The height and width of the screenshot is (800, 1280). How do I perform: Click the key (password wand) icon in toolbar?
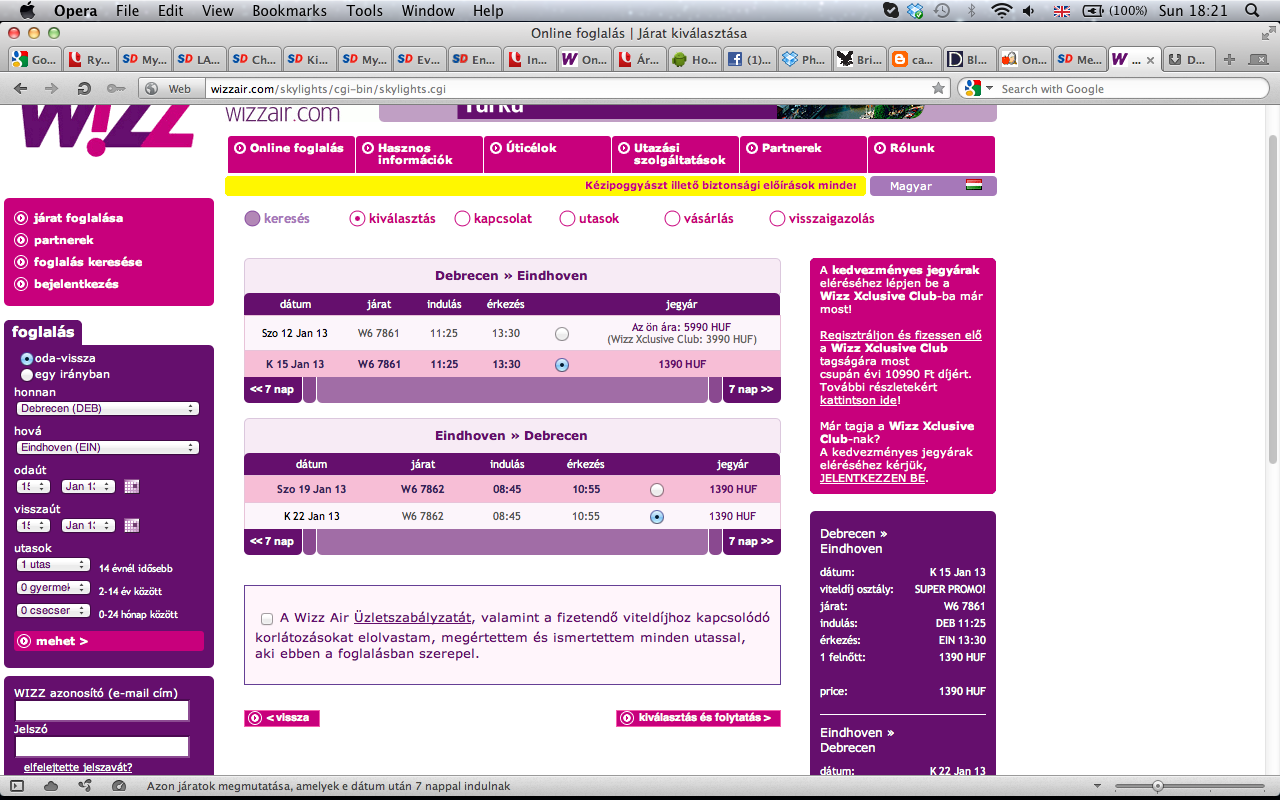click(117, 88)
